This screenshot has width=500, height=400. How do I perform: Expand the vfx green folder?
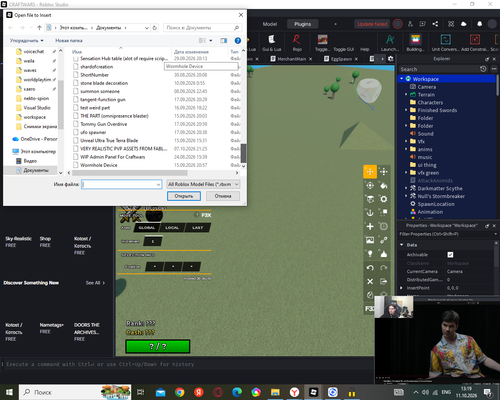406,173
